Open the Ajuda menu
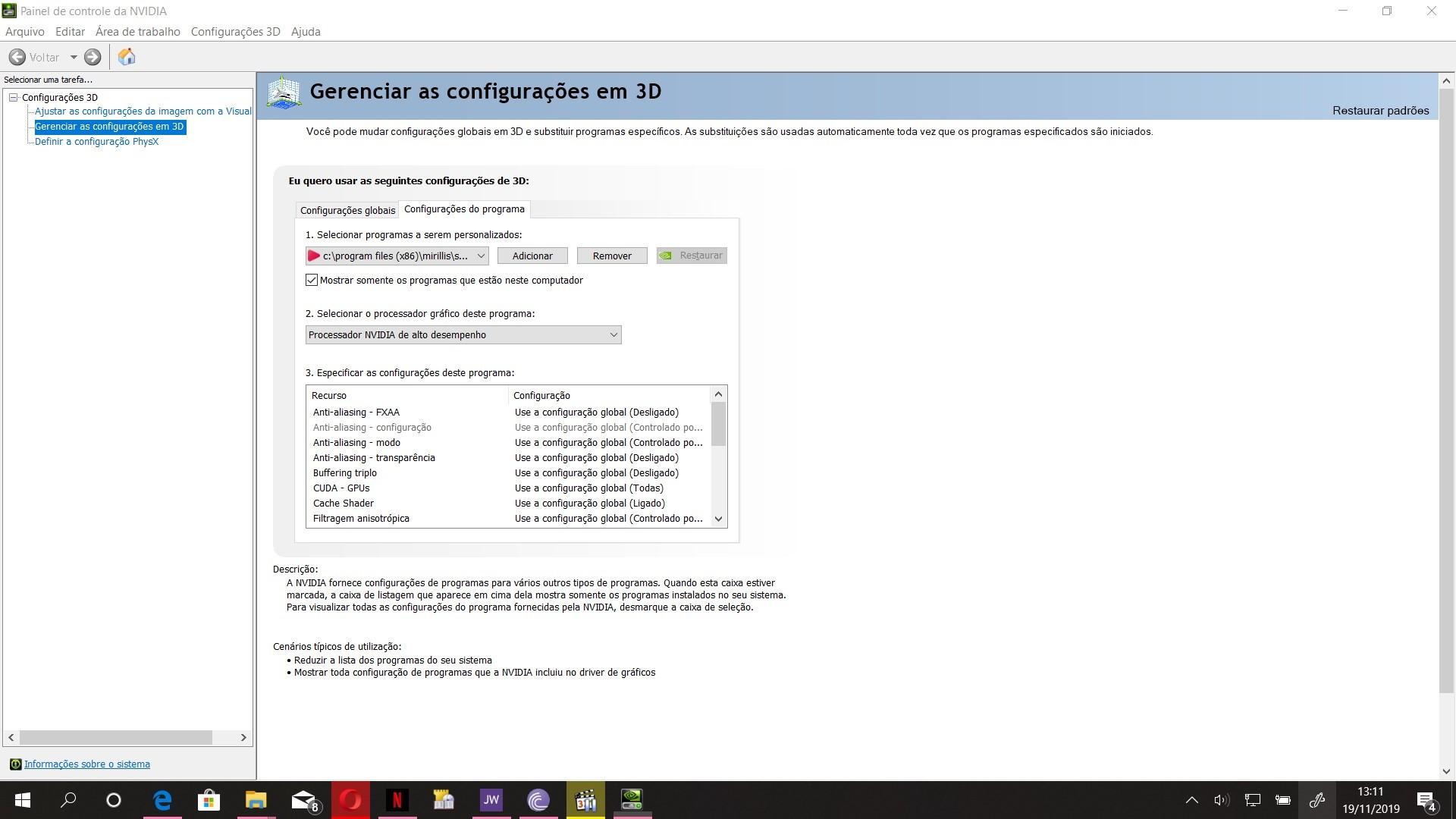This screenshot has width=1456, height=819. click(x=306, y=32)
